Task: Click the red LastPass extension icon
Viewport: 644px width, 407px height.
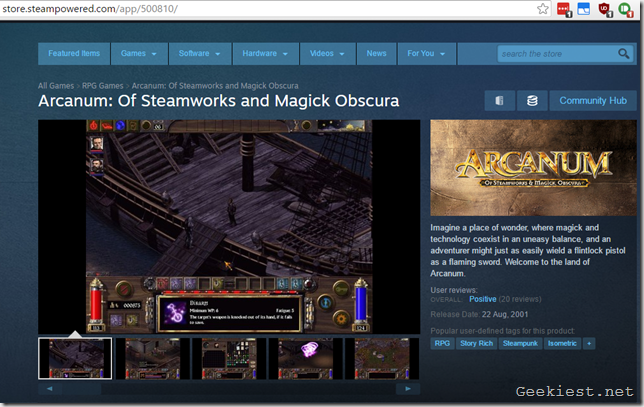Action: [564, 9]
